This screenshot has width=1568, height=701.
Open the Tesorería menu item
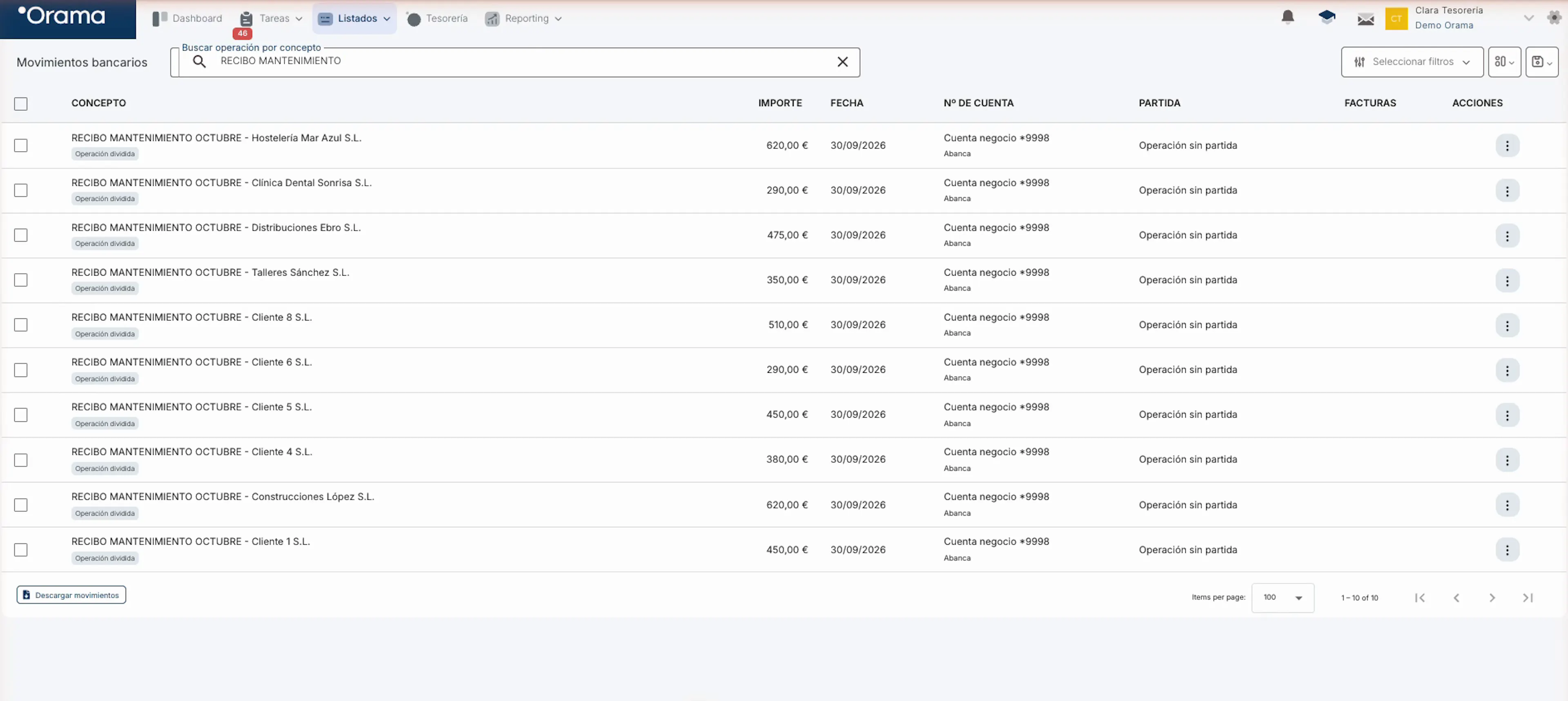437,18
